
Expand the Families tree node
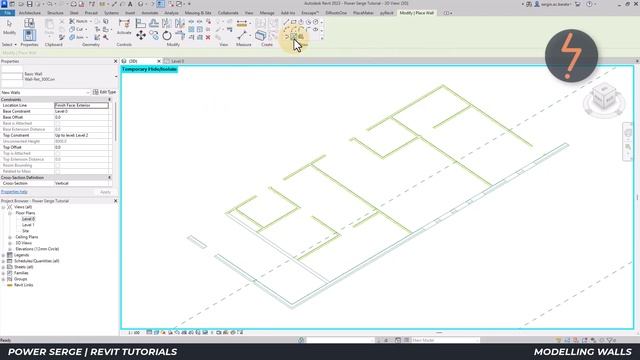(x=4, y=273)
